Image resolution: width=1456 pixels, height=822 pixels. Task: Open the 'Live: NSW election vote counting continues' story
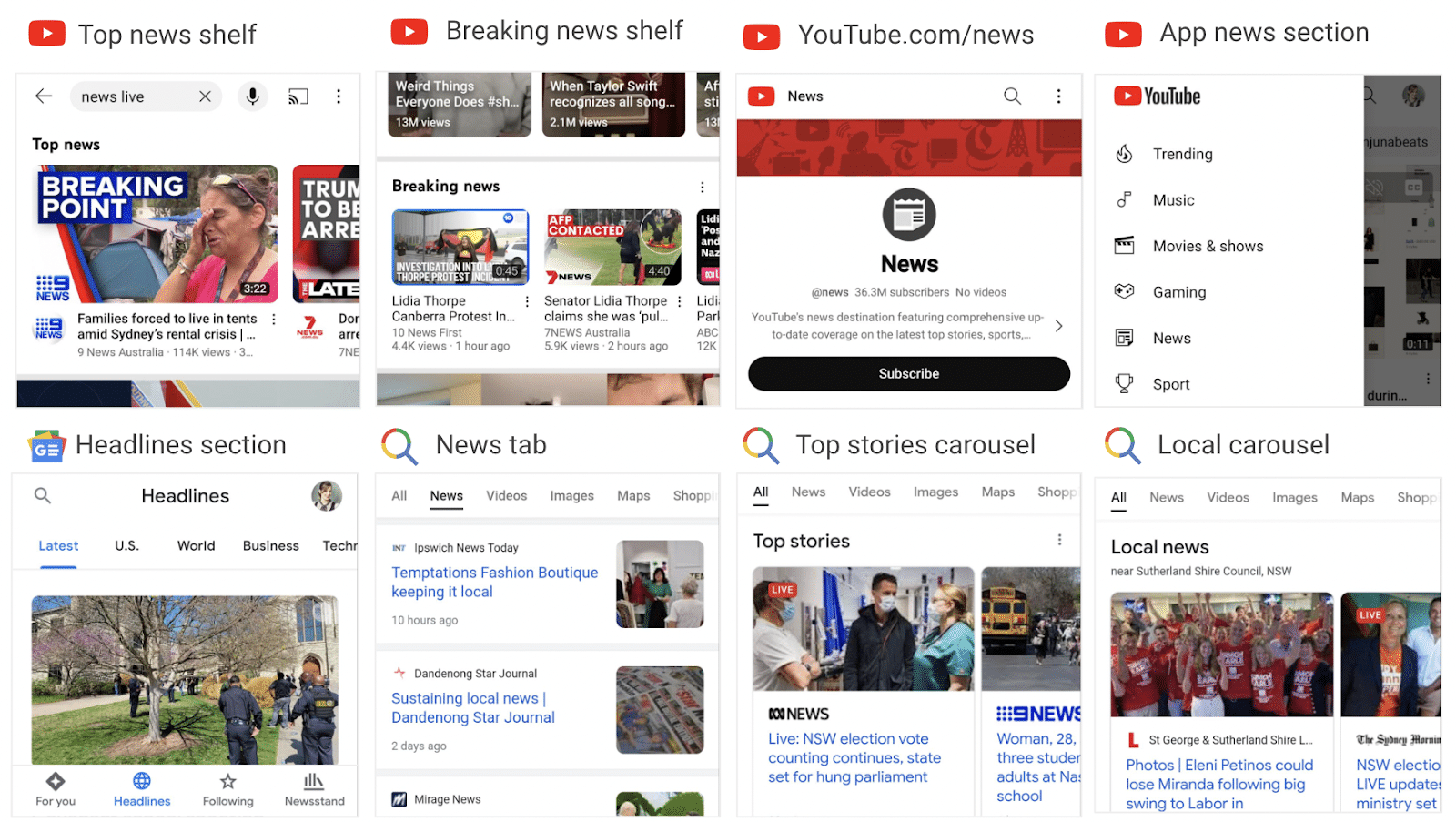coord(854,758)
